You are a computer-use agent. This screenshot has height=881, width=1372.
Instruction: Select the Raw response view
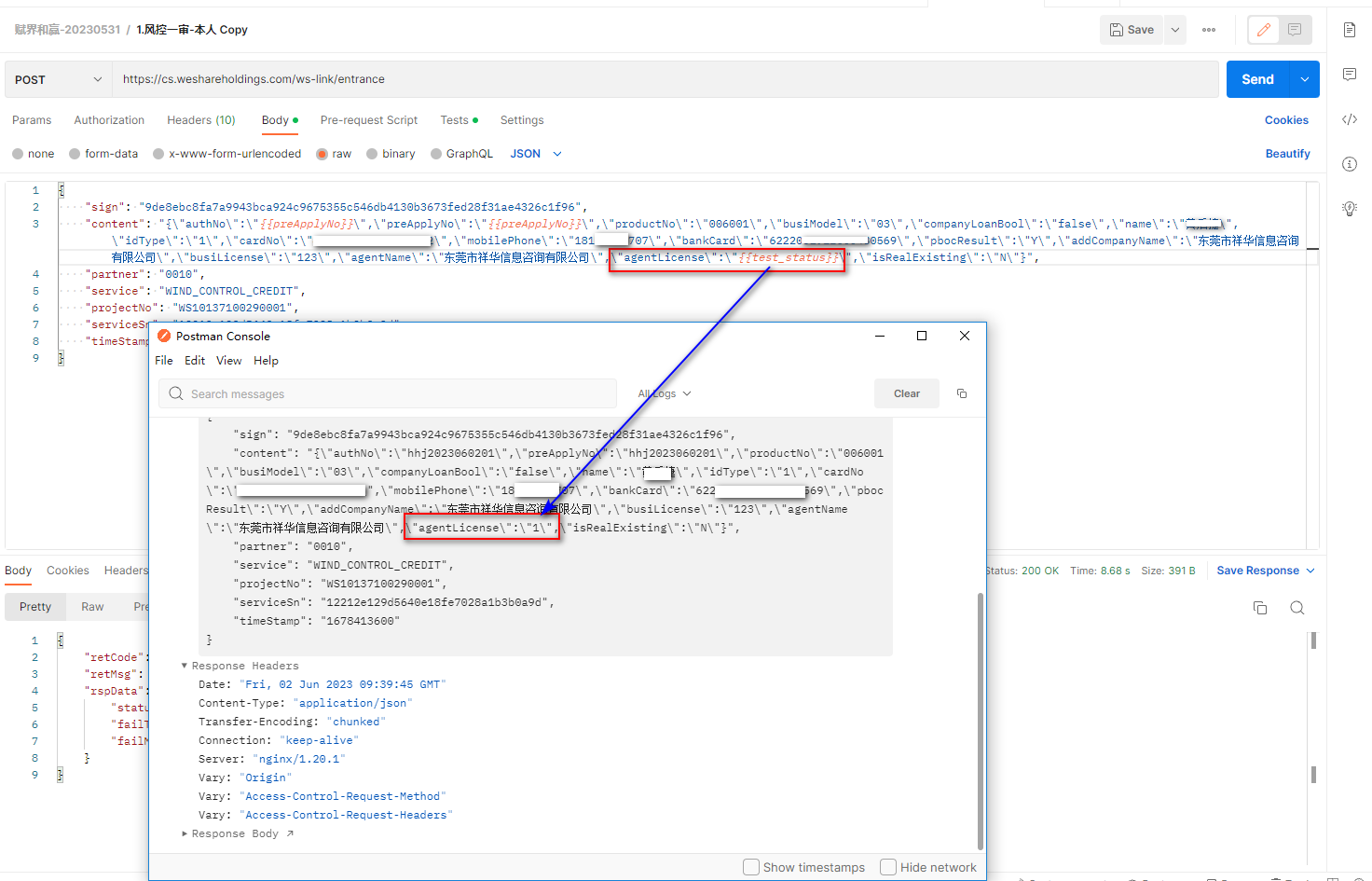(92, 607)
